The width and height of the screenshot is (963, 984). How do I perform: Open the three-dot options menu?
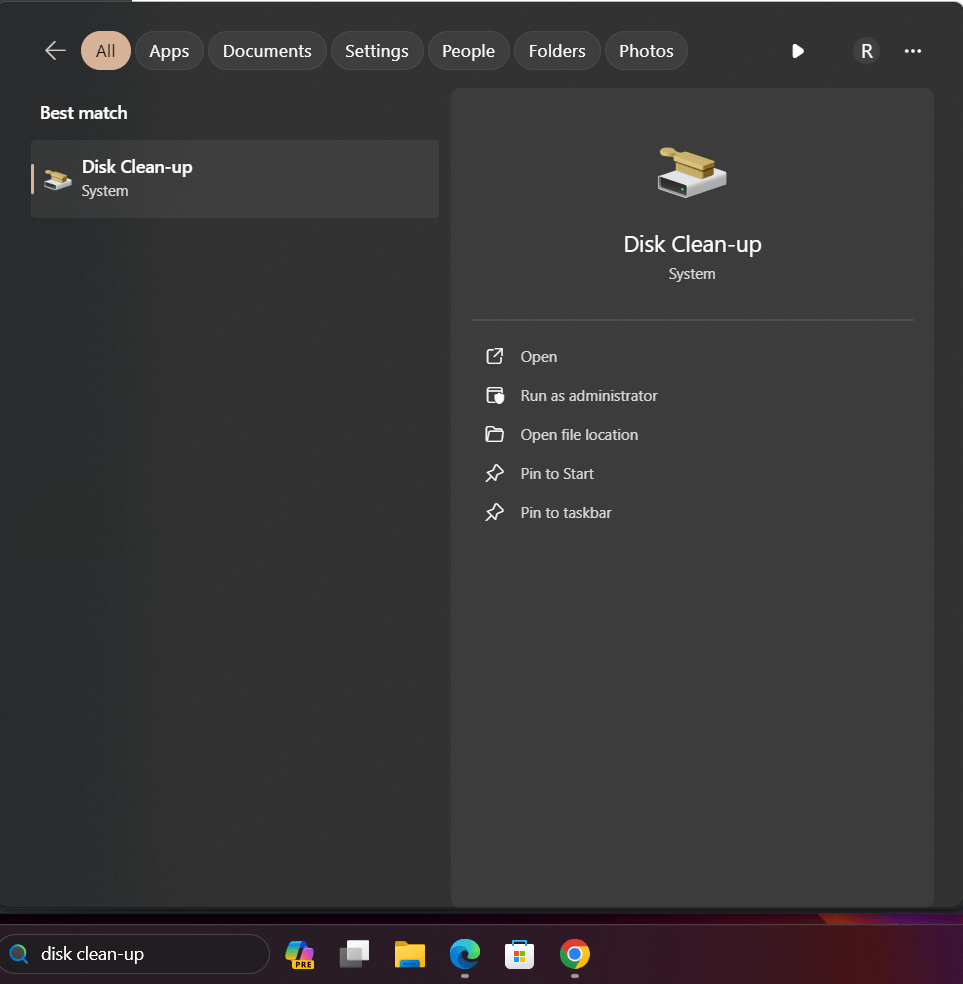pos(912,51)
